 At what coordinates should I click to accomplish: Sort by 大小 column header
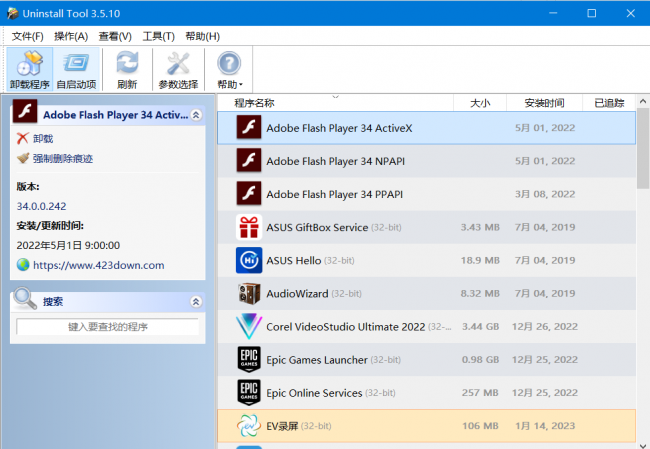pos(480,103)
